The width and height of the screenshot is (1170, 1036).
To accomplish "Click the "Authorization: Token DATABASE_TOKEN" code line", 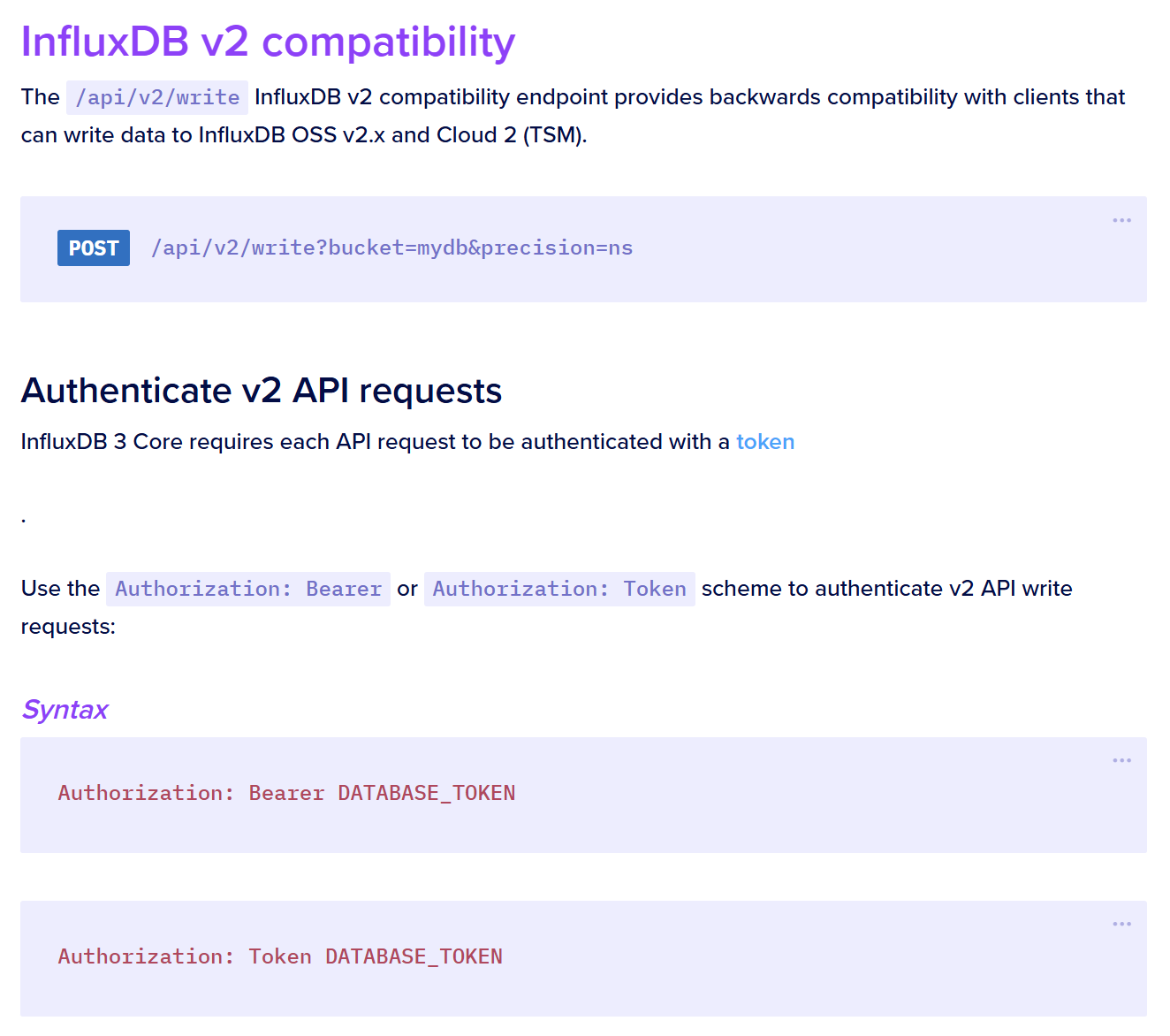I will (280, 956).
